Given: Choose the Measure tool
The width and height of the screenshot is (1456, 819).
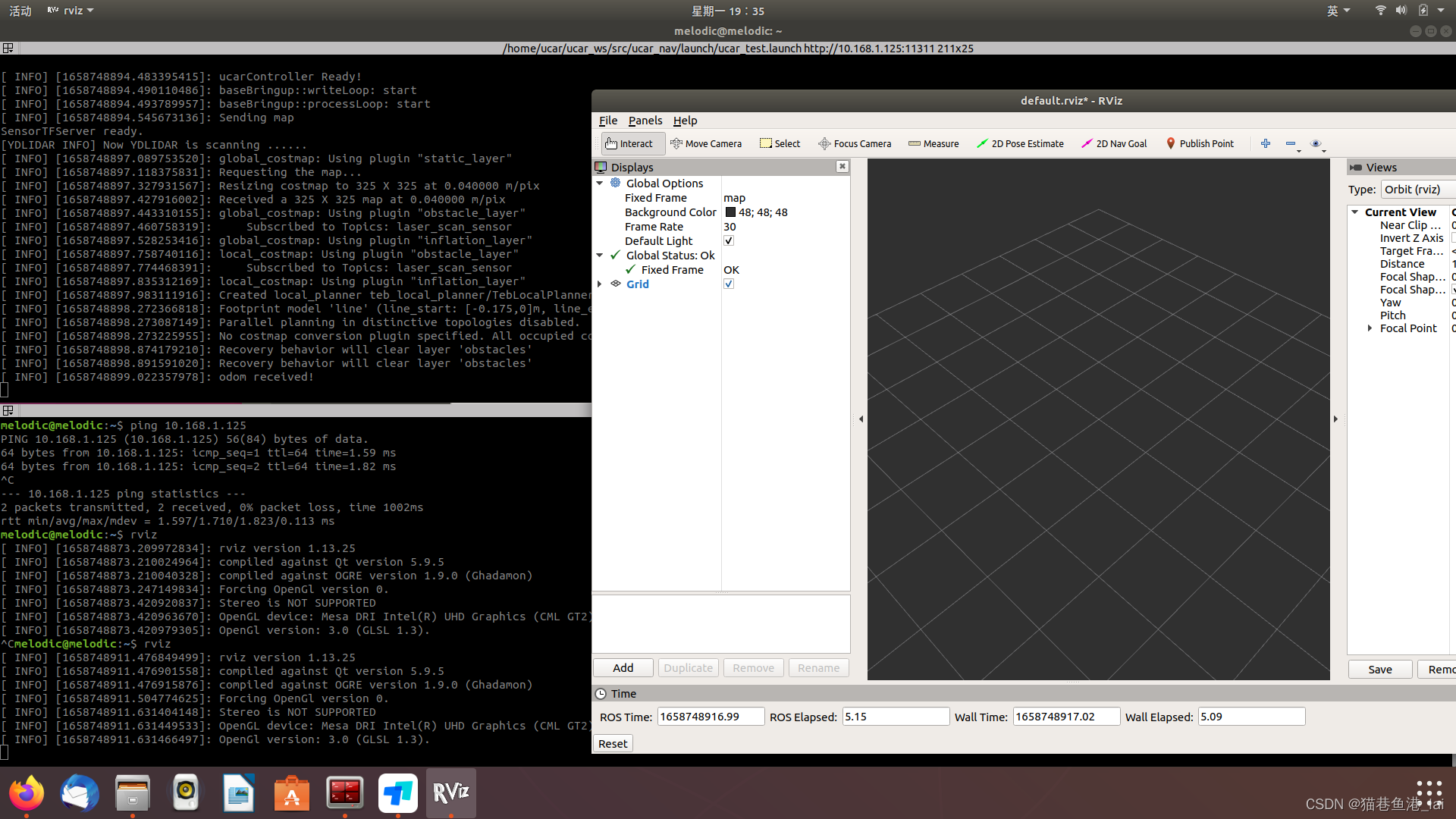Looking at the screenshot, I should pyautogui.click(x=934, y=143).
